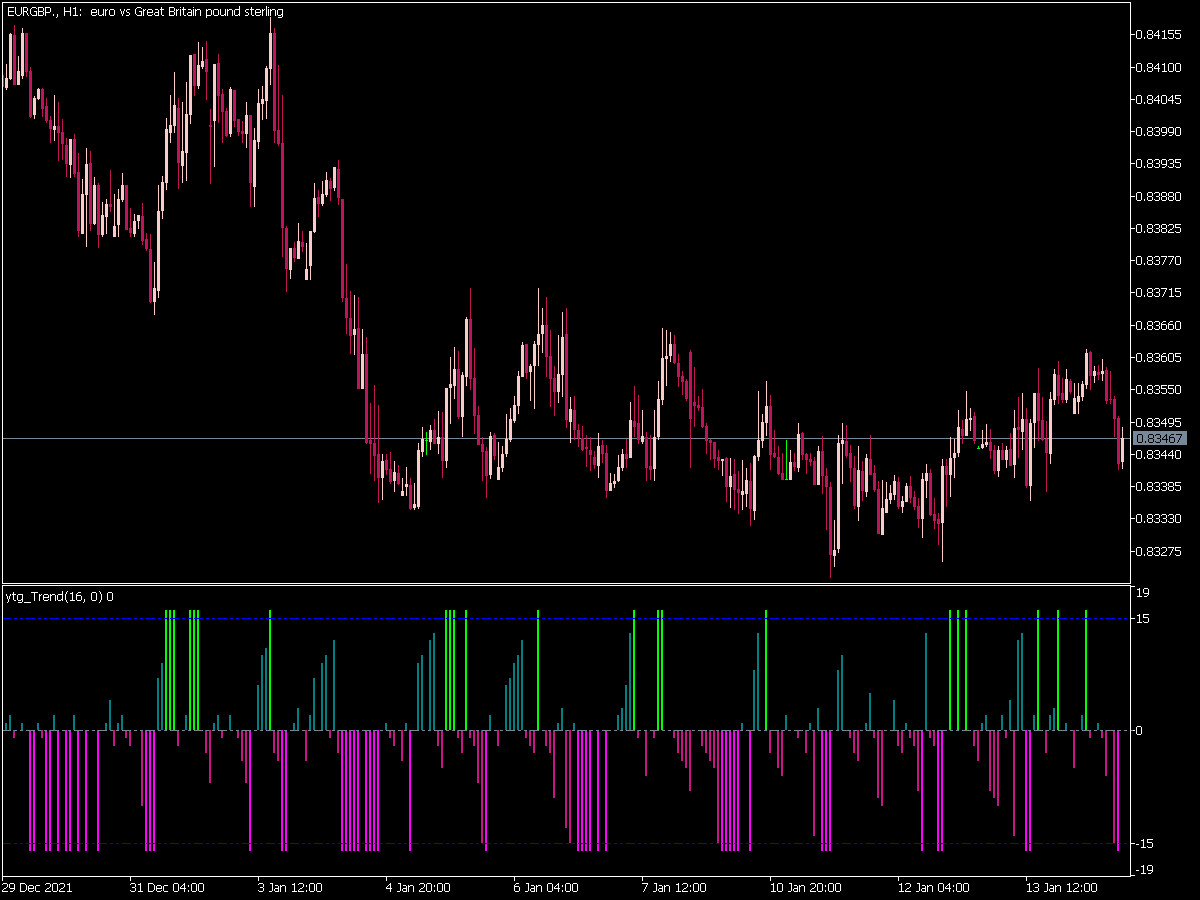Click the price axis label 0.83605
This screenshot has height=900, width=1200.
click(1159, 357)
